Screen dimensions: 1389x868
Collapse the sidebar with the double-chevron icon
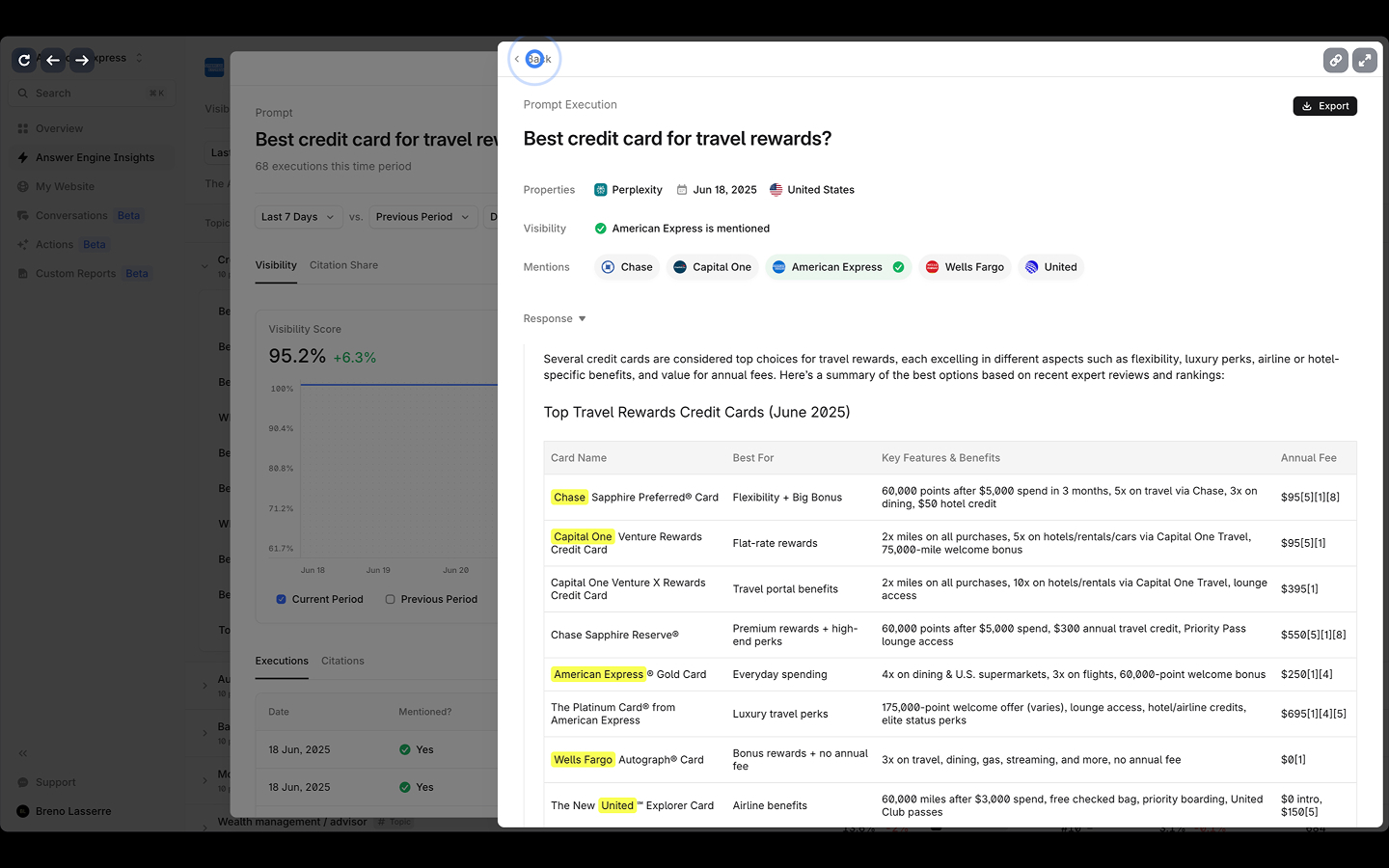point(23,753)
